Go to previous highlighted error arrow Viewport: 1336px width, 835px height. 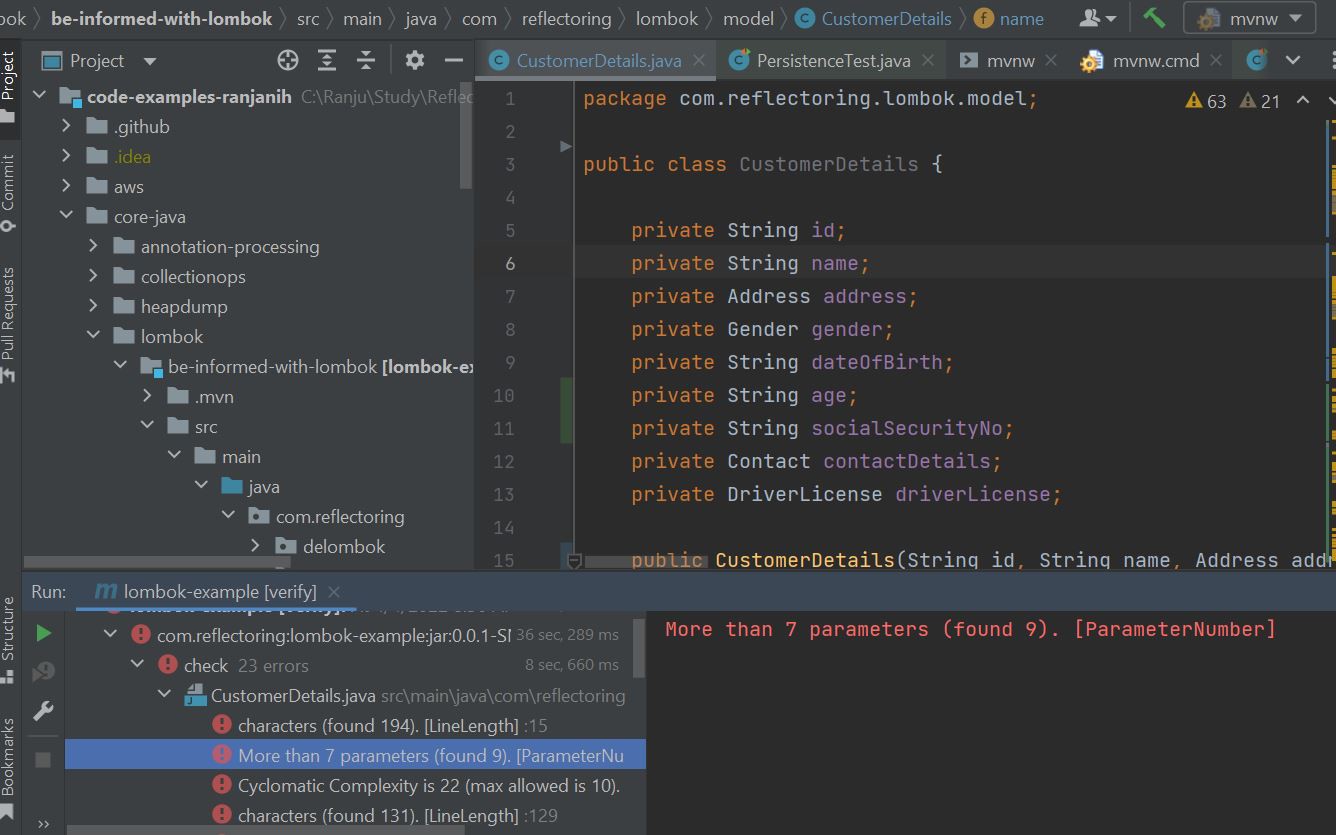[x=1303, y=100]
